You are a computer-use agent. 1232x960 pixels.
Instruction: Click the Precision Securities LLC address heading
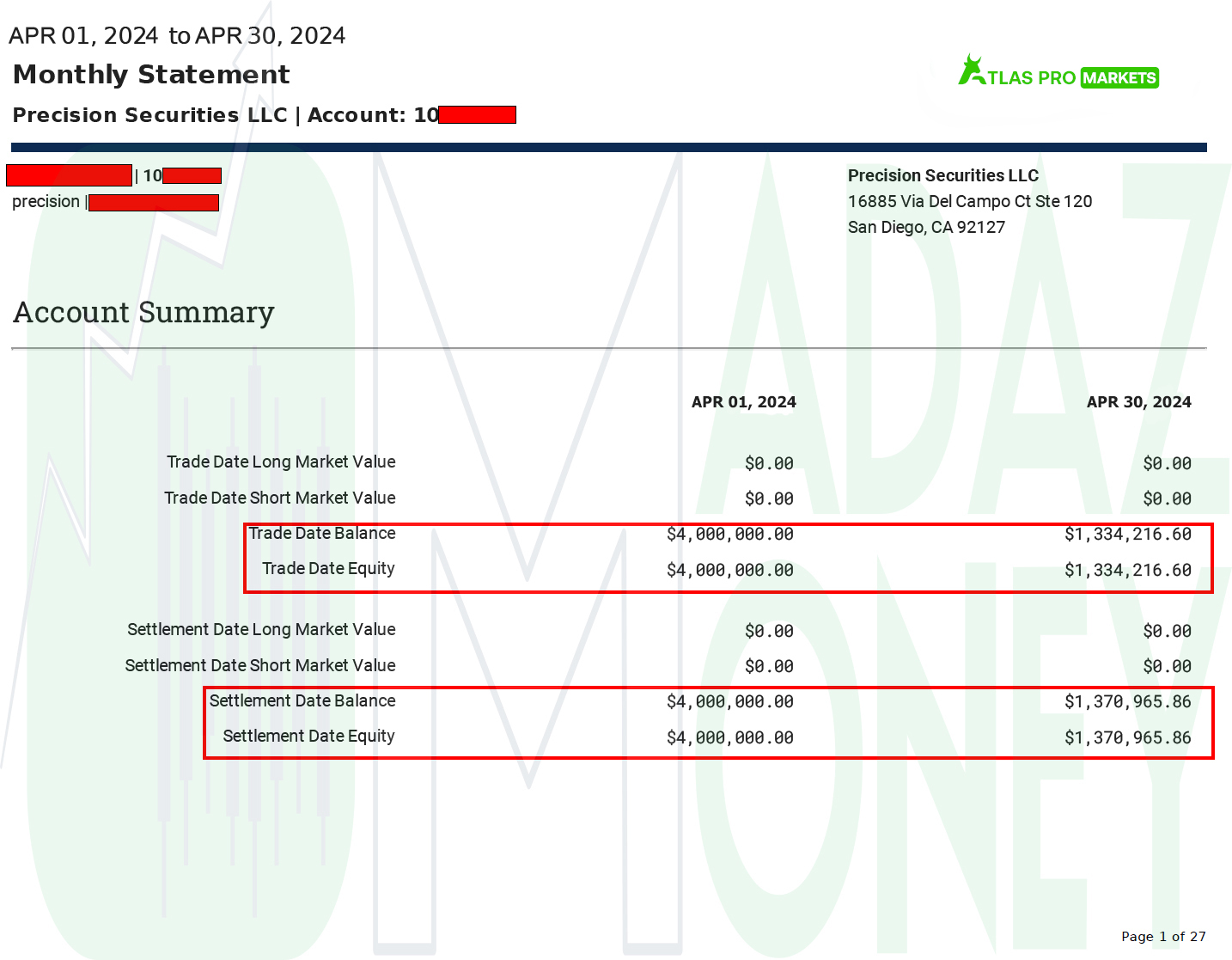(942, 176)
